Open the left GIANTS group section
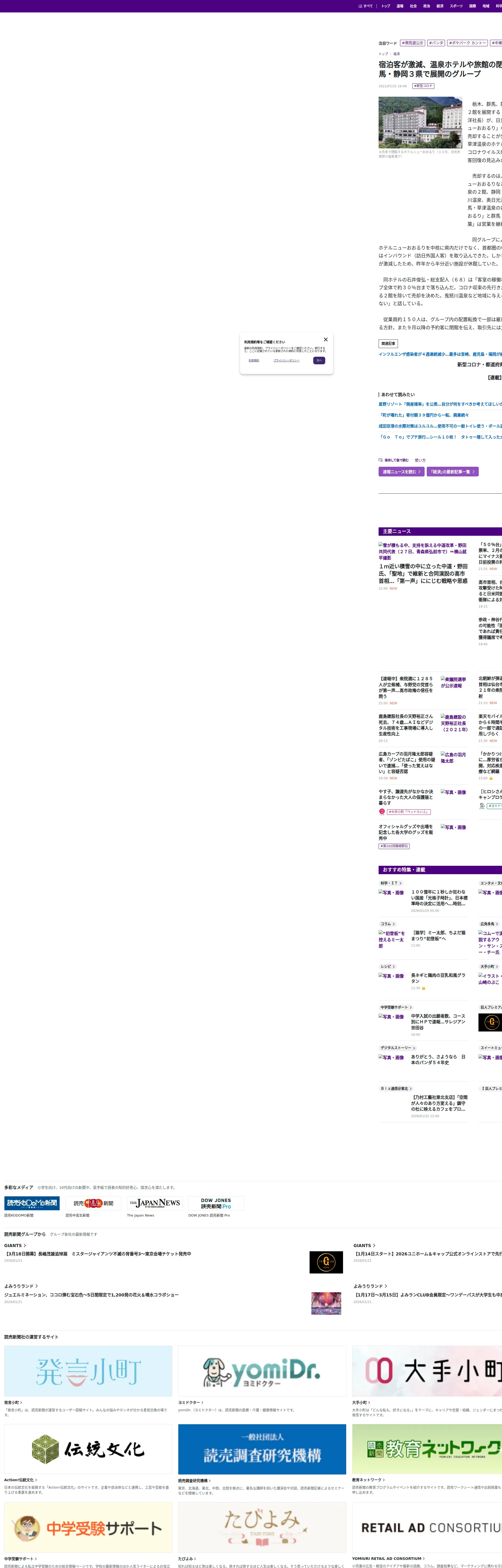This screenshot has width=502, height=1568. [x=15, y=1246]
